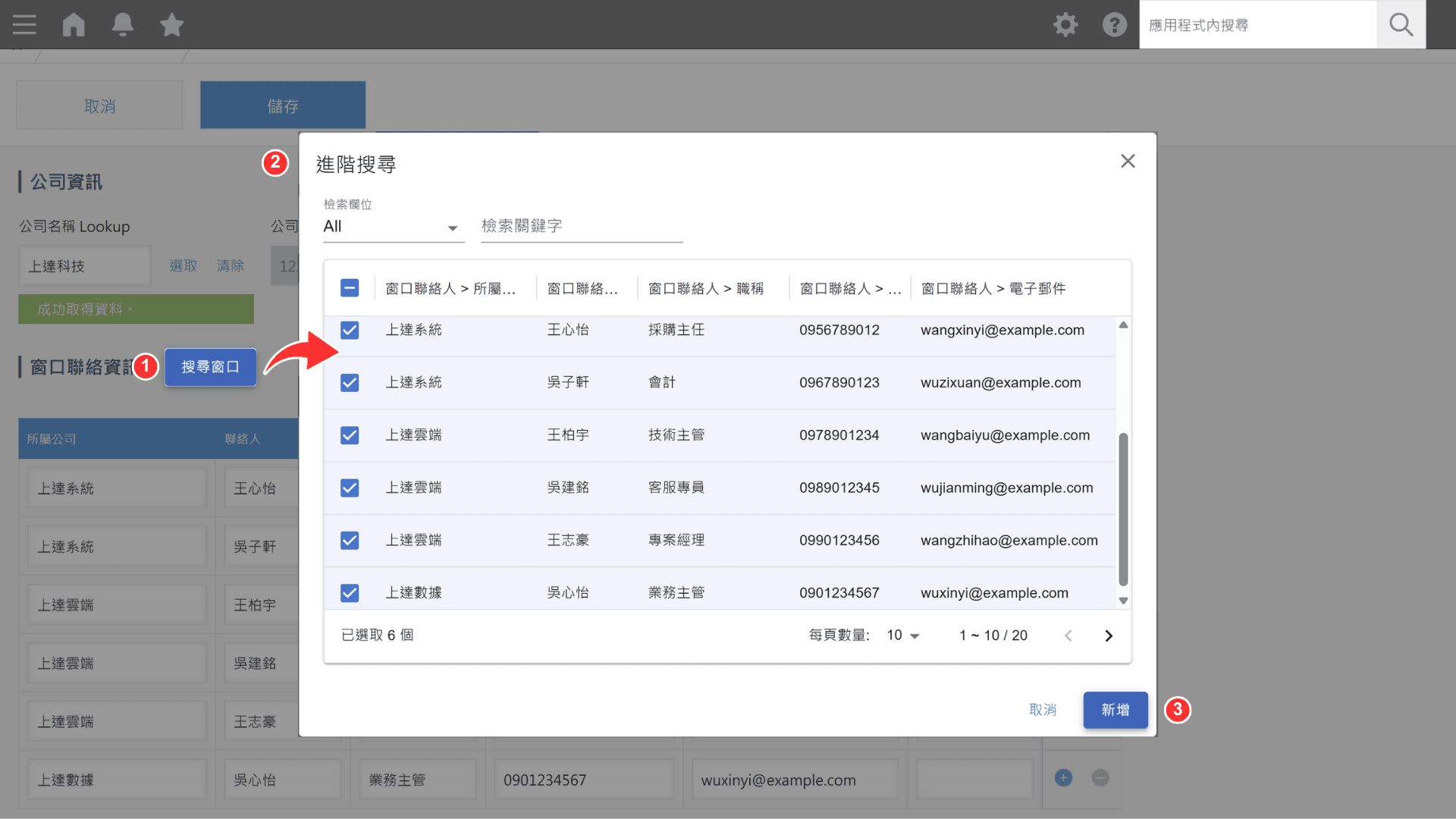Toggle the select-all checkbox in the header
This screenshot has height=819, width=1456.
coord(350,287)
